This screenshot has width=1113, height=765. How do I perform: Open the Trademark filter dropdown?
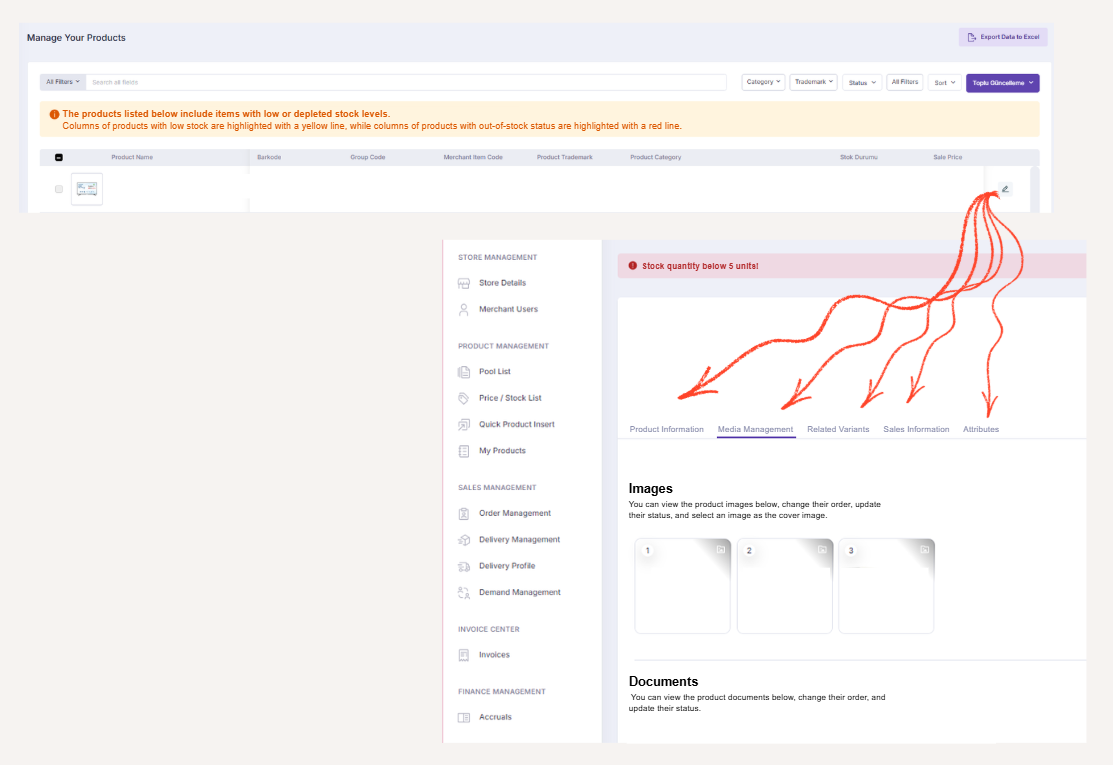(813, 82)
